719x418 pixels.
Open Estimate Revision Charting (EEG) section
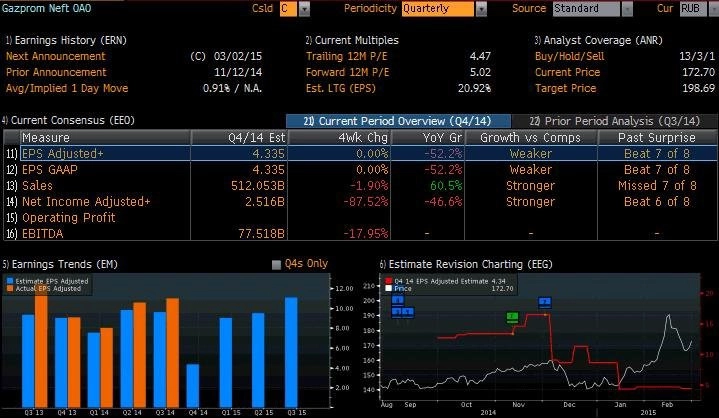pyautogui.click(x=466, y=264)
